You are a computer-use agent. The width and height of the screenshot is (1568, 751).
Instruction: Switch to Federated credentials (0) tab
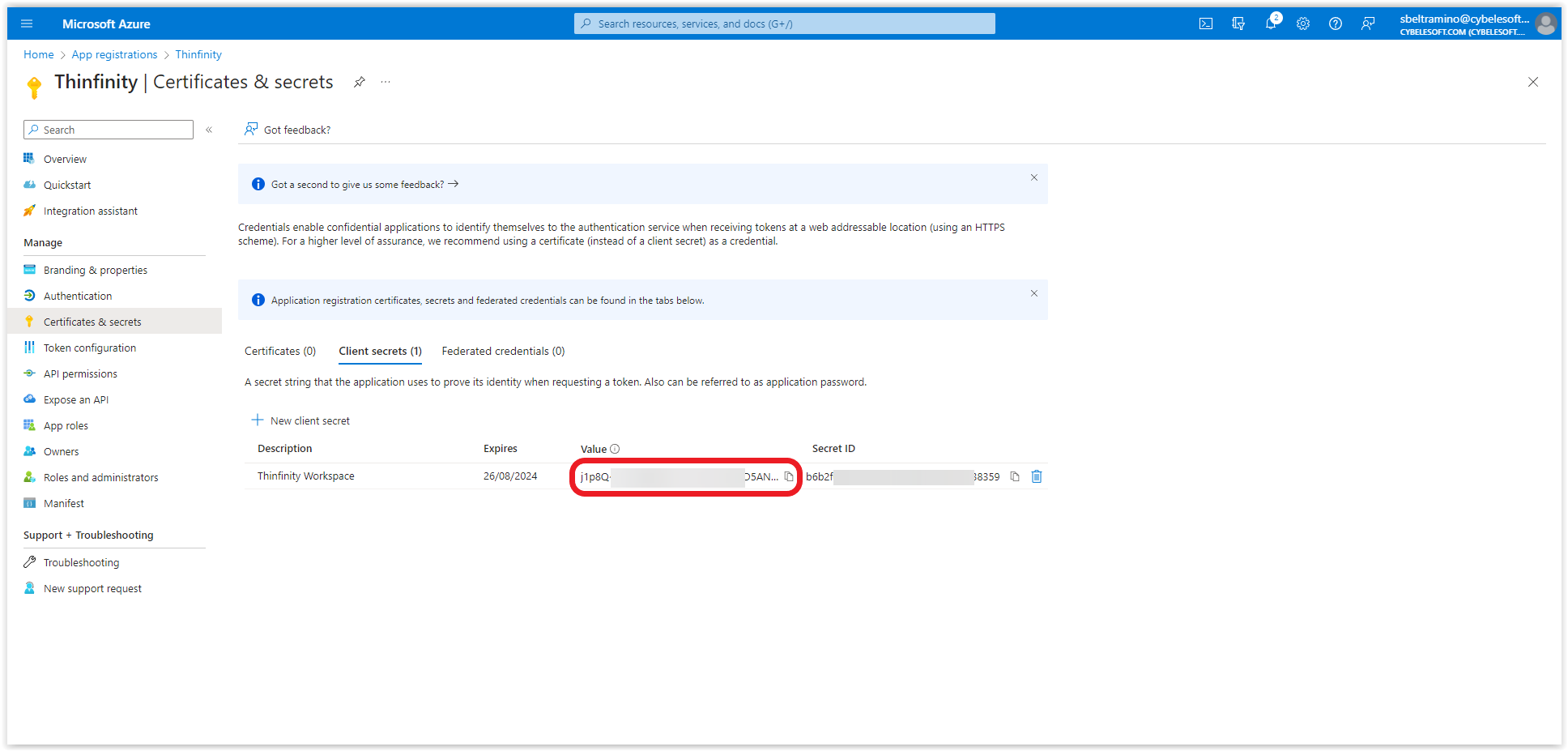click(x=503, y=351)
